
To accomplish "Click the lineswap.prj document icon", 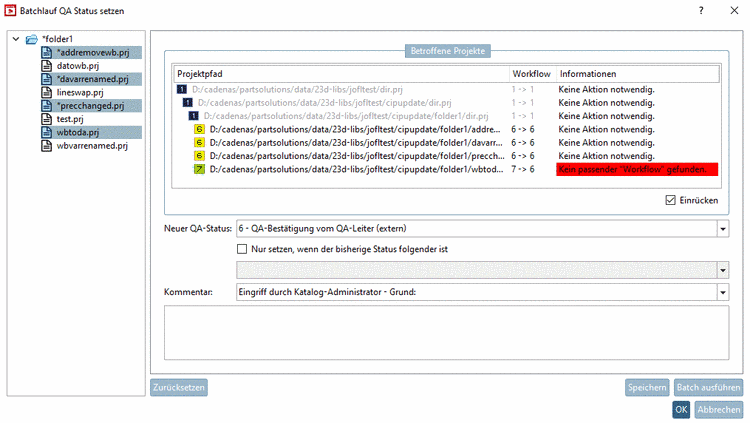I will pos(46,93).
